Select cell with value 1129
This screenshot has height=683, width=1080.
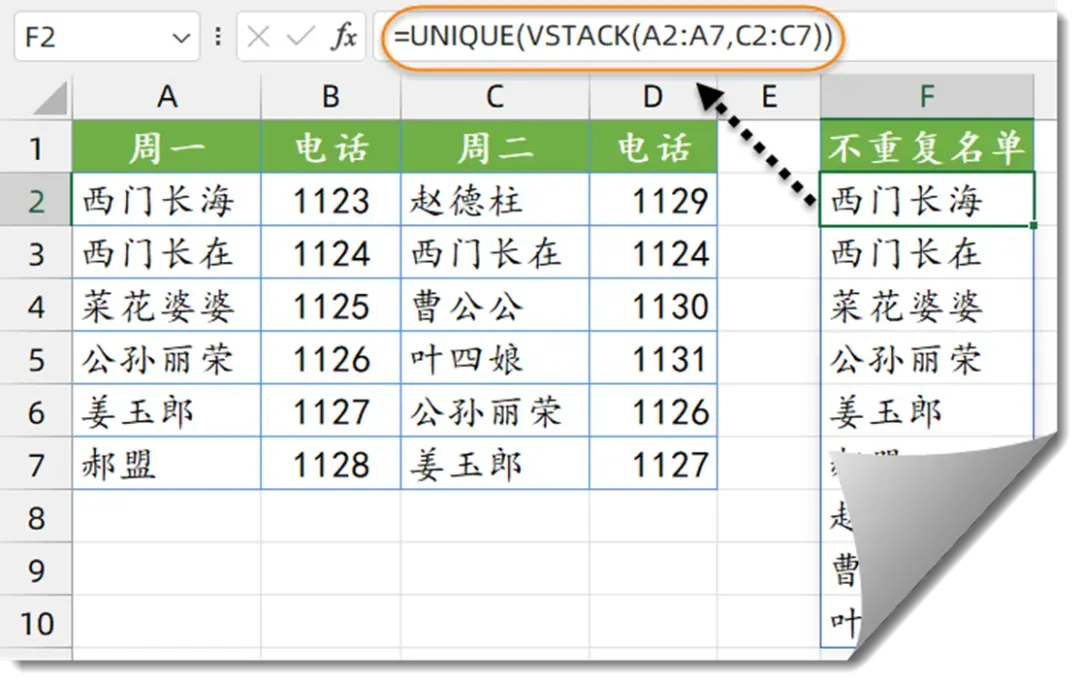pyautogui.click(x=653, y=200)
